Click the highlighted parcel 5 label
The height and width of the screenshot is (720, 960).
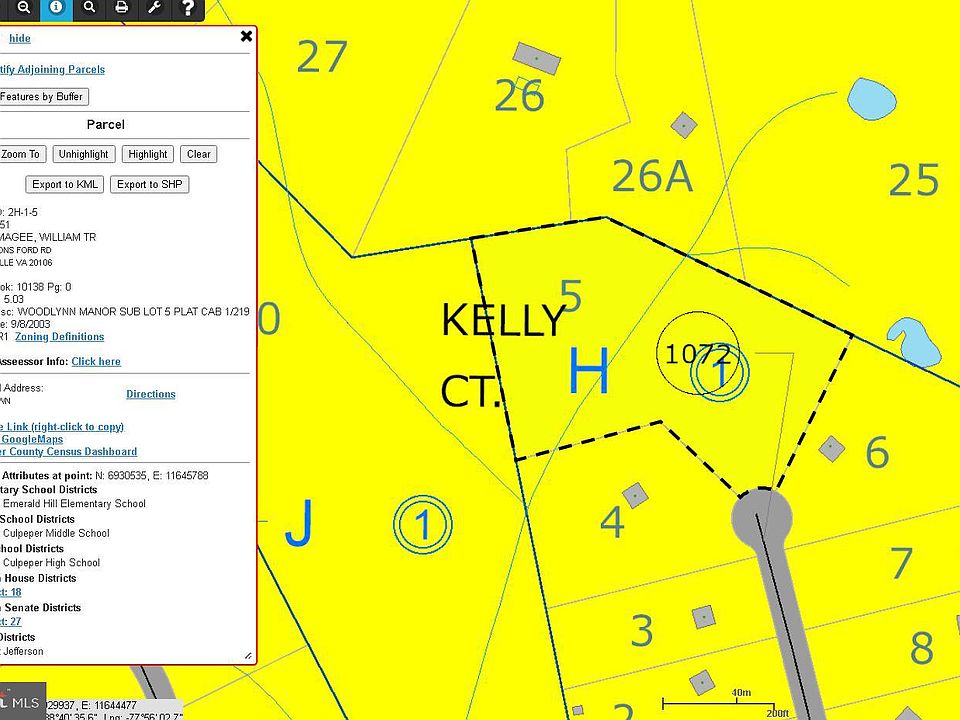point(571,296)
